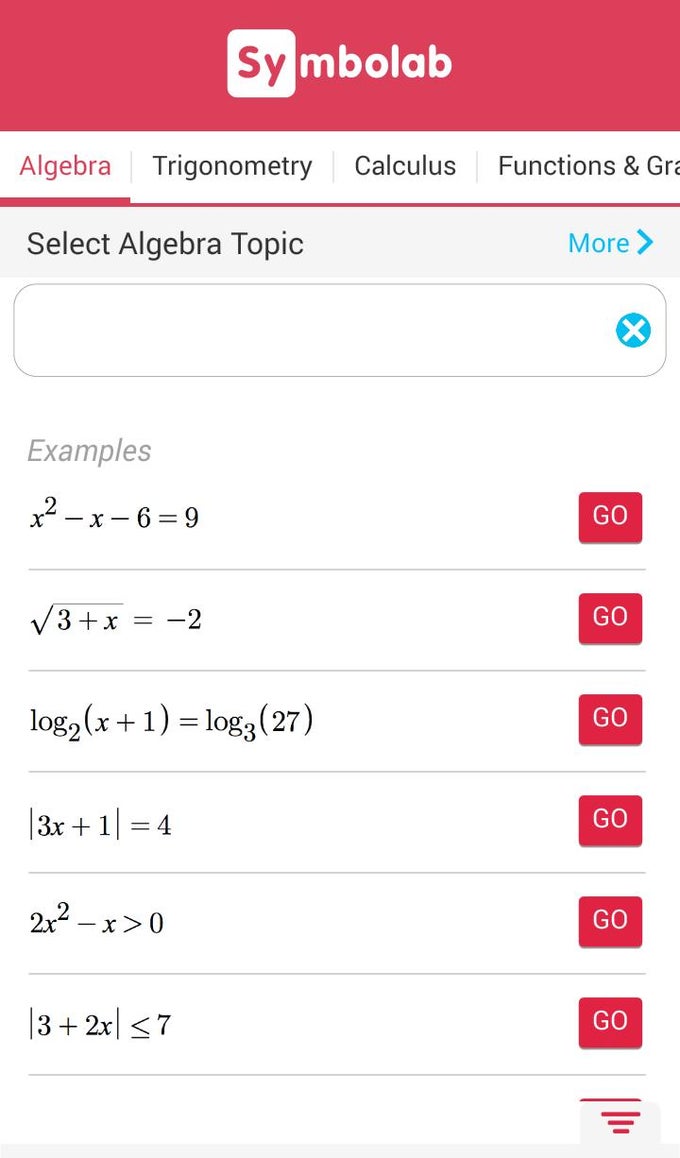The width and height of the screenshot is (680, 1158).
Task: Clear input with the blue X icon
Action: click(633, 330)
